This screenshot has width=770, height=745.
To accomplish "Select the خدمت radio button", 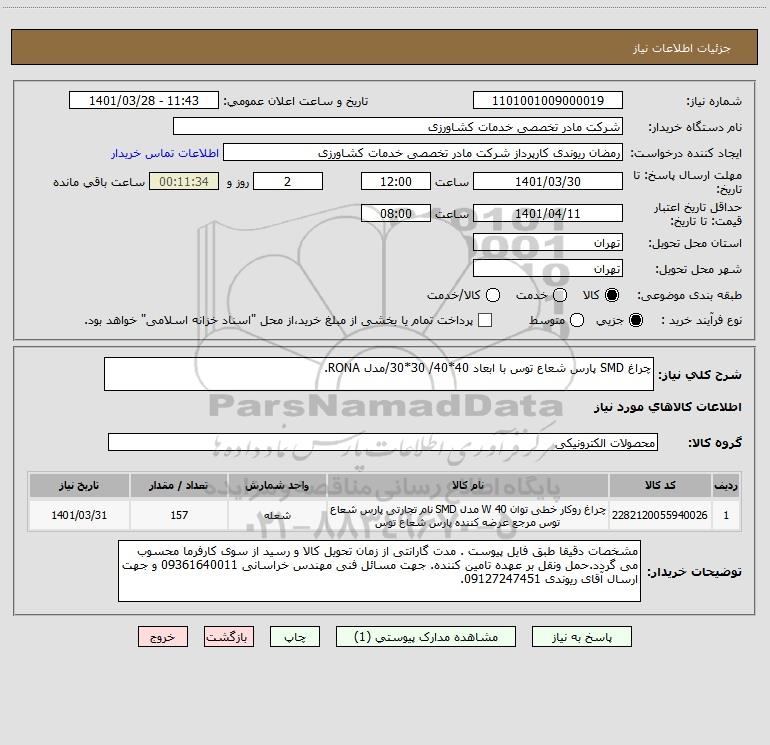I will (560, 295).
